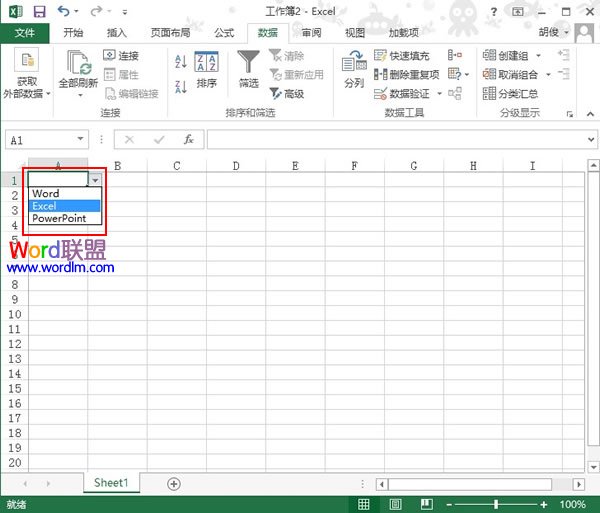The height and width of the screenshot is (513, 600).
Task: Open Get External Data dropdown arrow
Action: coord(48,93)
